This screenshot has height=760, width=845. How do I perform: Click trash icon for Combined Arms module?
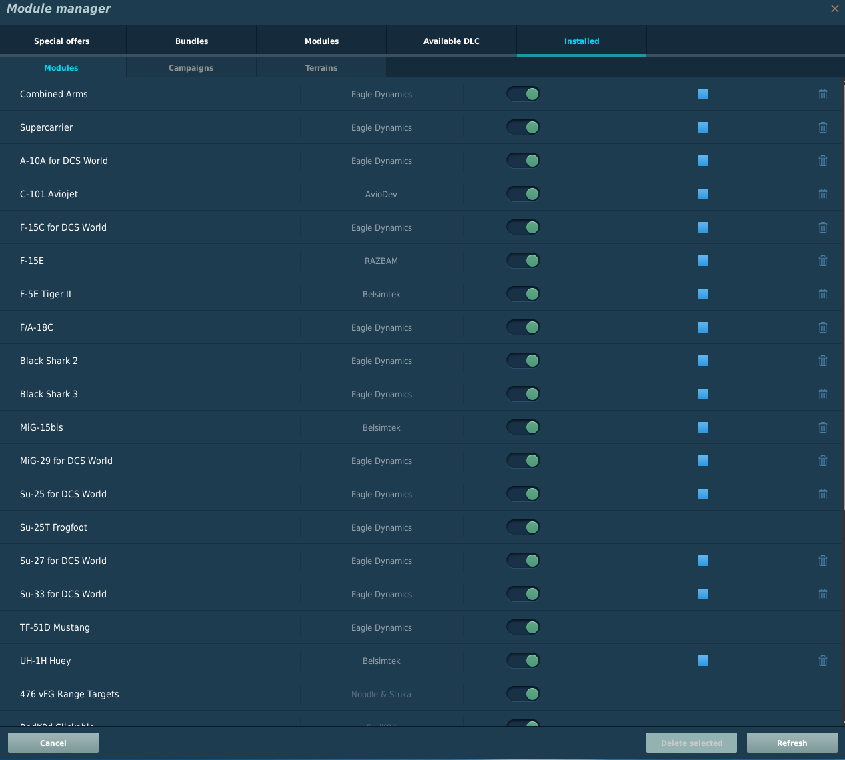[822, 94]
